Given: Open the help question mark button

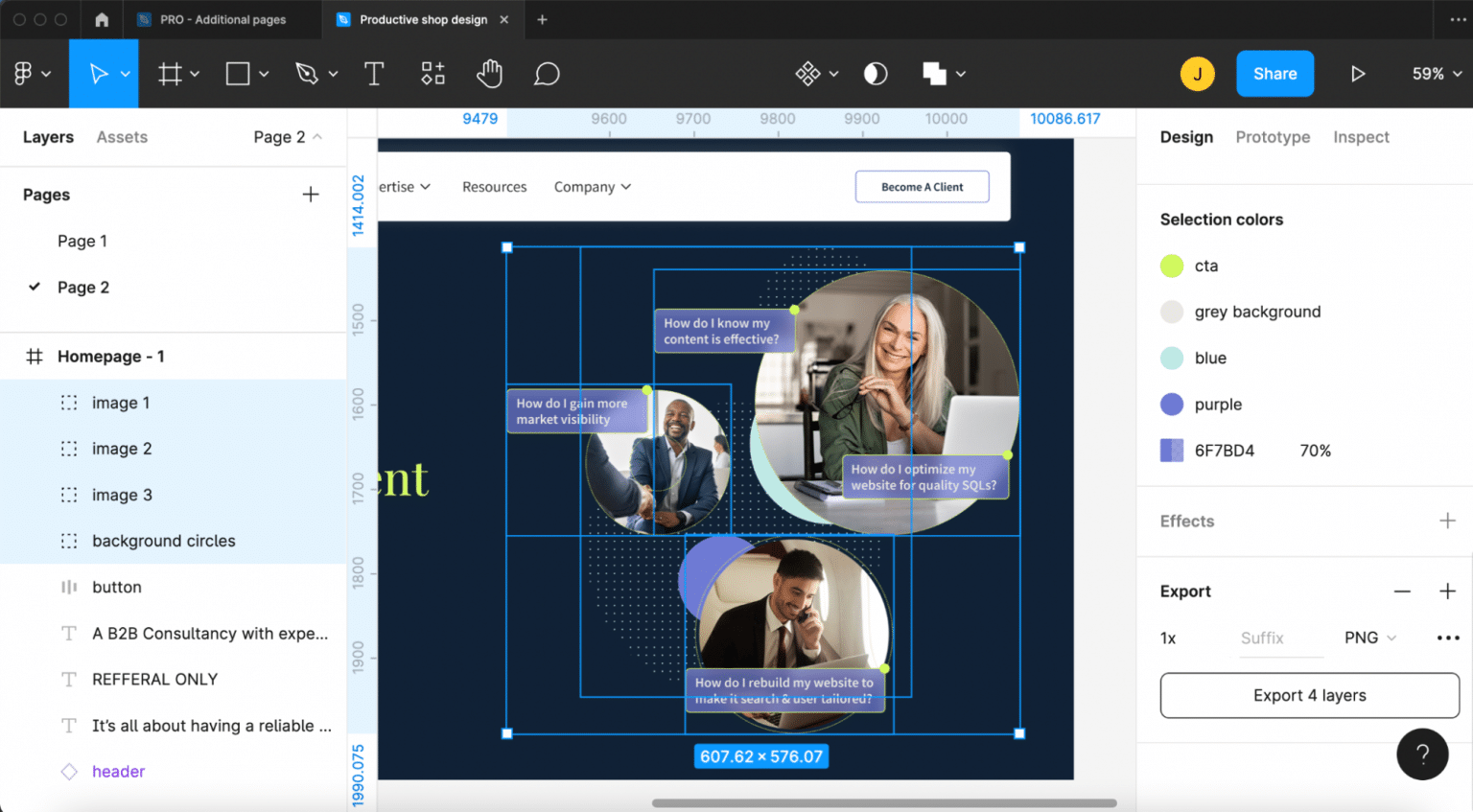Looking at the screenshot, I should click(x=1422, y=754).
